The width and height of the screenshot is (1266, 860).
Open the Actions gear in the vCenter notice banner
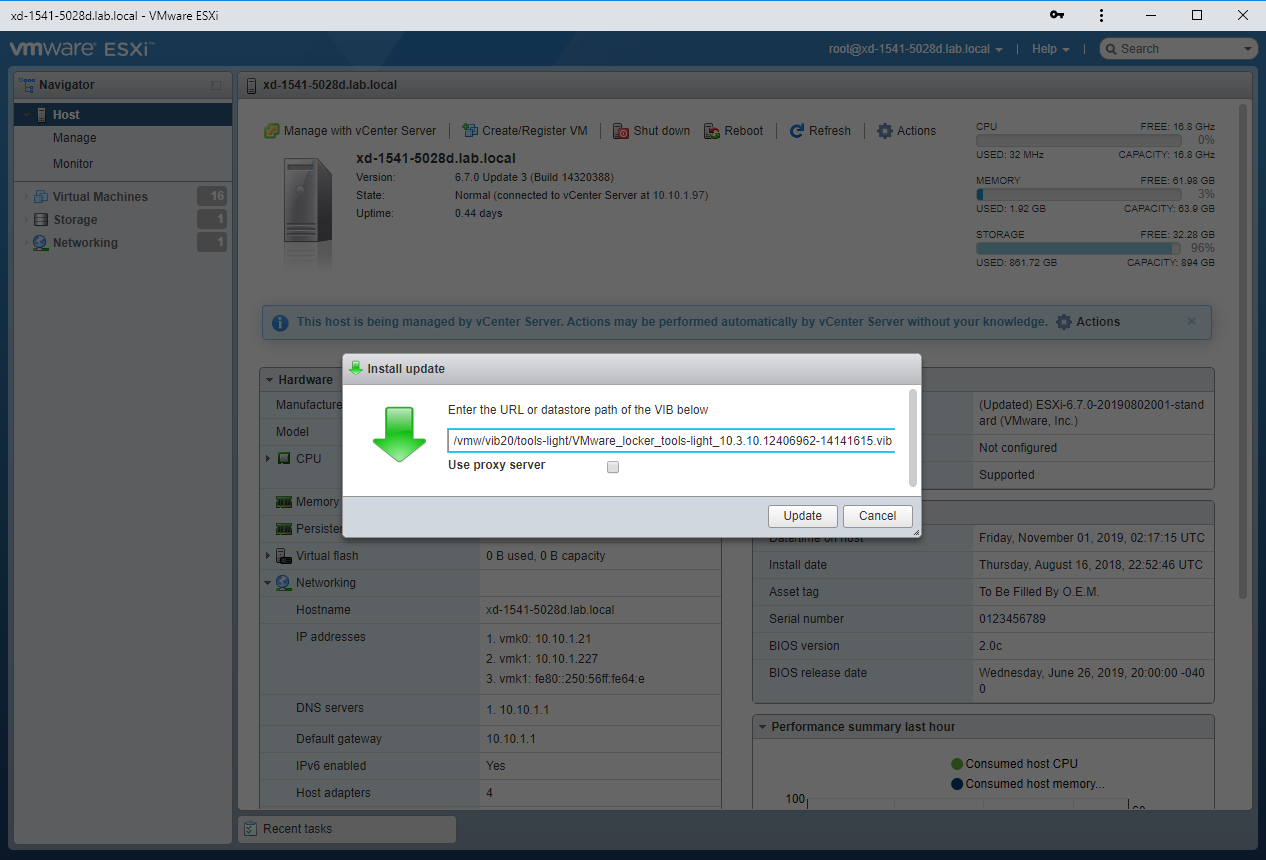click(1088, 322)
